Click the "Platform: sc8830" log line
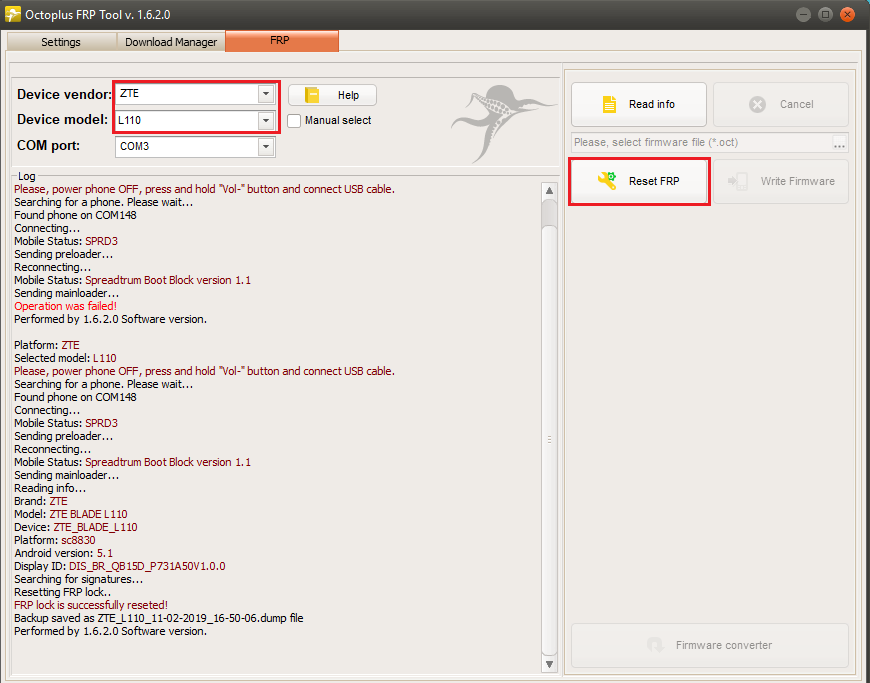 click(x=55, y=540)
